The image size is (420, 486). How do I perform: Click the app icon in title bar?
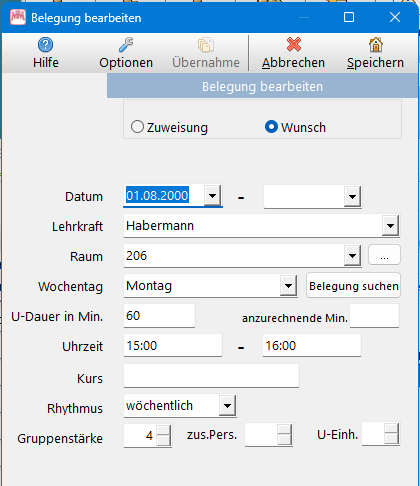[18, 17]
